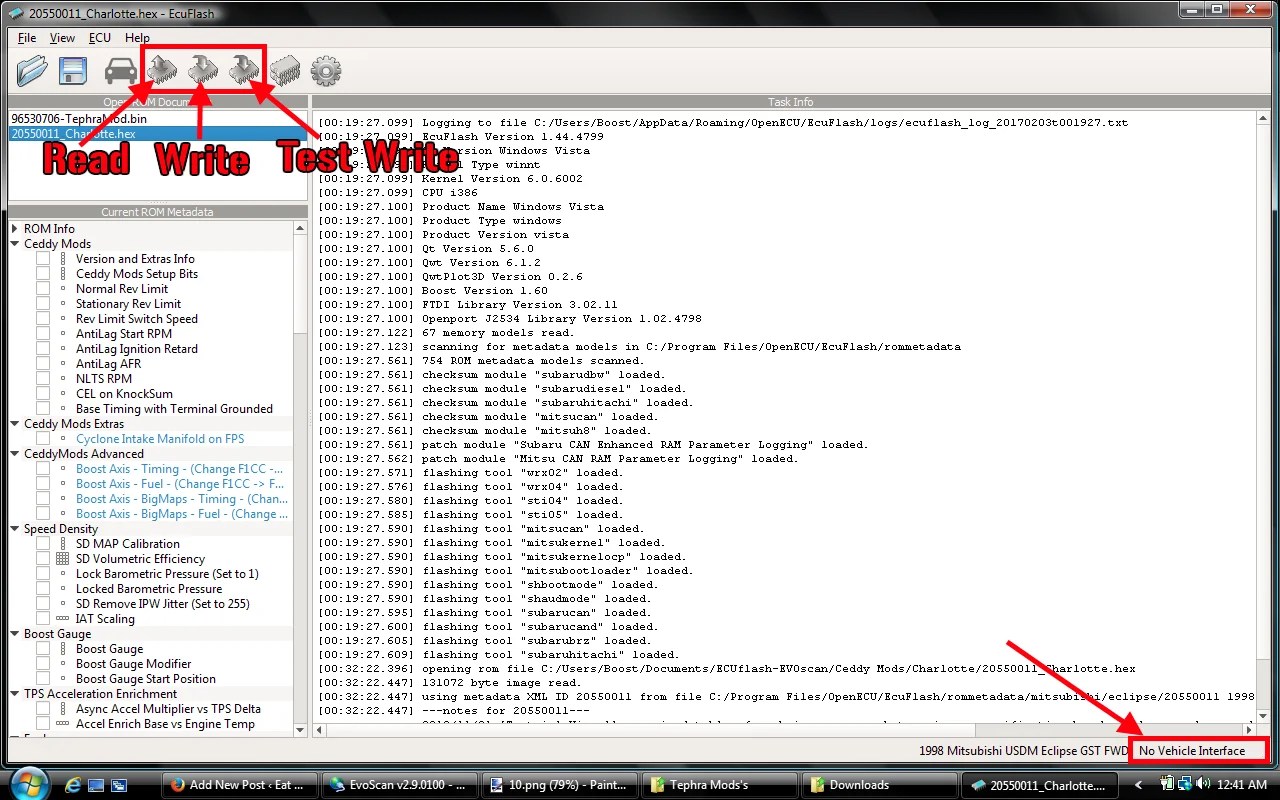Viewport: 1280px width, 800px height.
Task: Click the stacked chips compare icon
Action: tap(285, 70)
